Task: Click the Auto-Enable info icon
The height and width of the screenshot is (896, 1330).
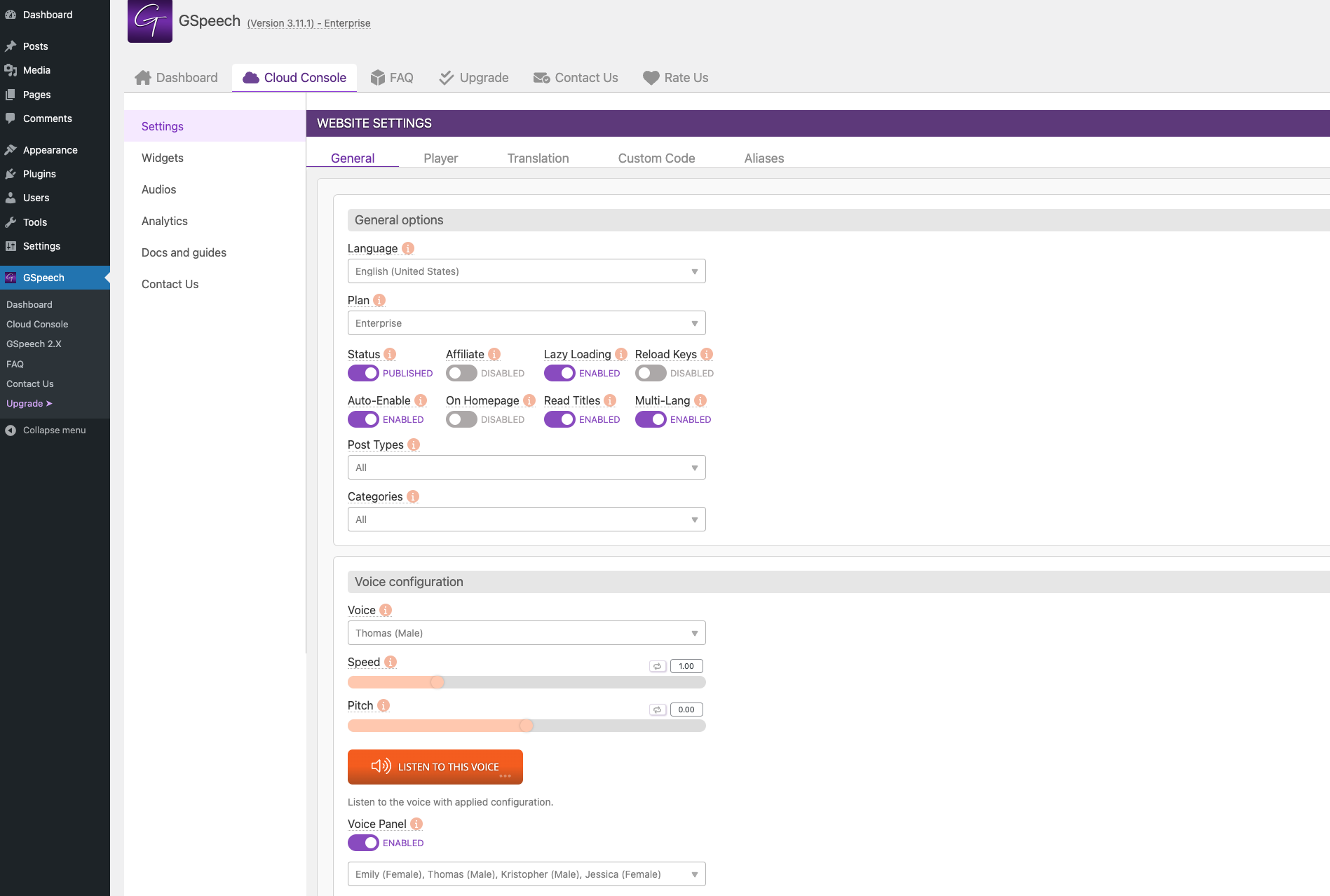Action: click(x=421, y=400)
